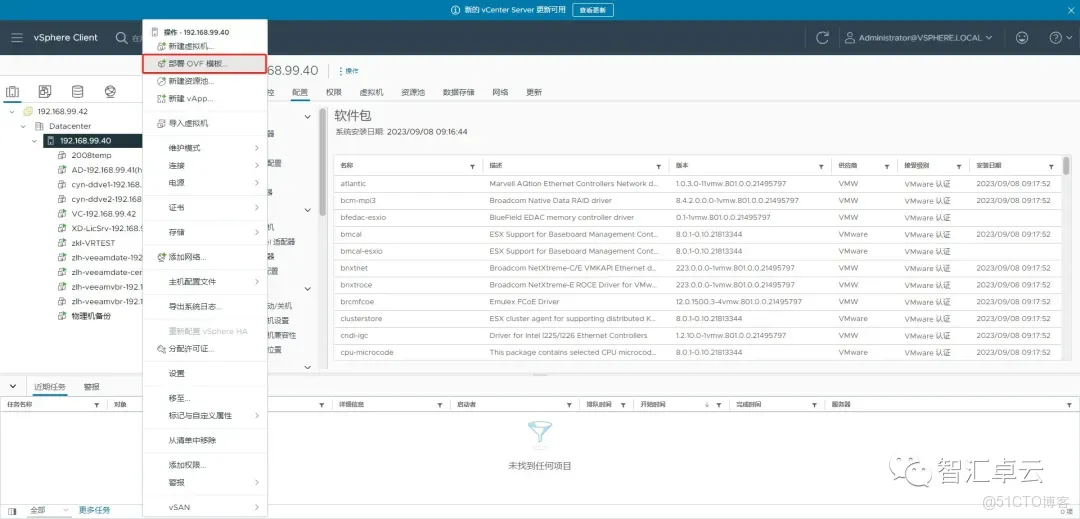Switch to the 数据存储 tab

pyautogui.click(x=458, y=92)
